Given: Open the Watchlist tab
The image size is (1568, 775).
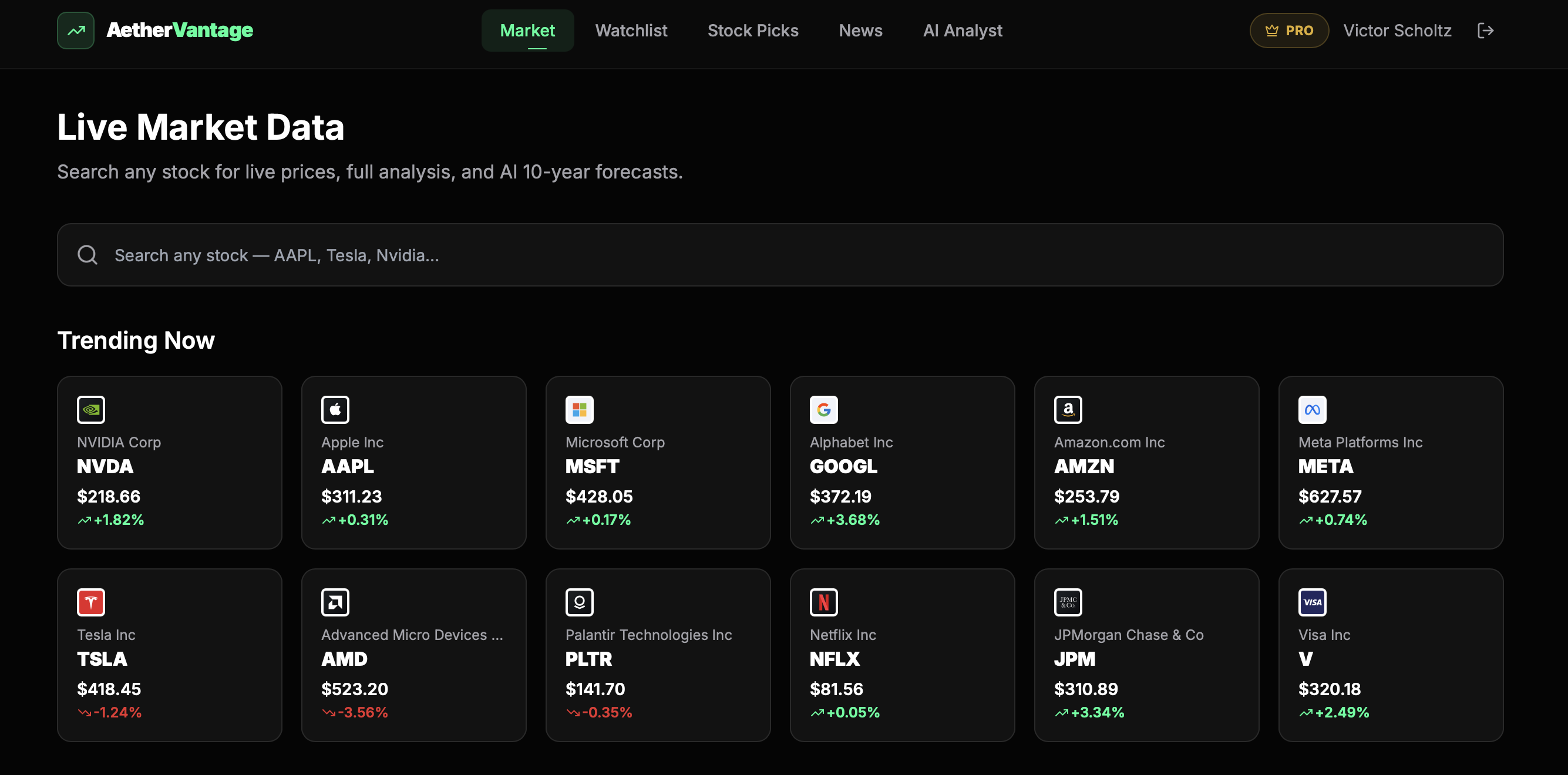Looking at the screenshot, I should click(631, 31).
